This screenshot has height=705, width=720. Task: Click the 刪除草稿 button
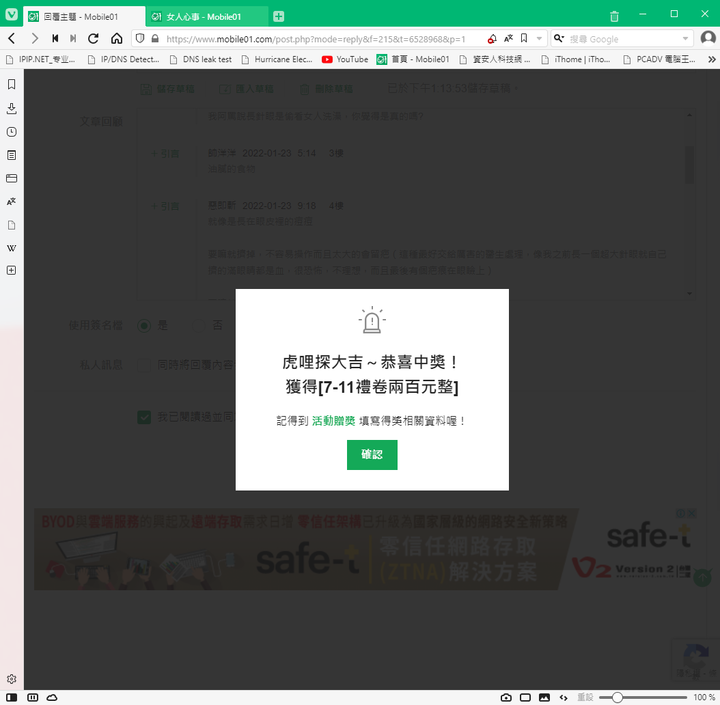(326, 89)
